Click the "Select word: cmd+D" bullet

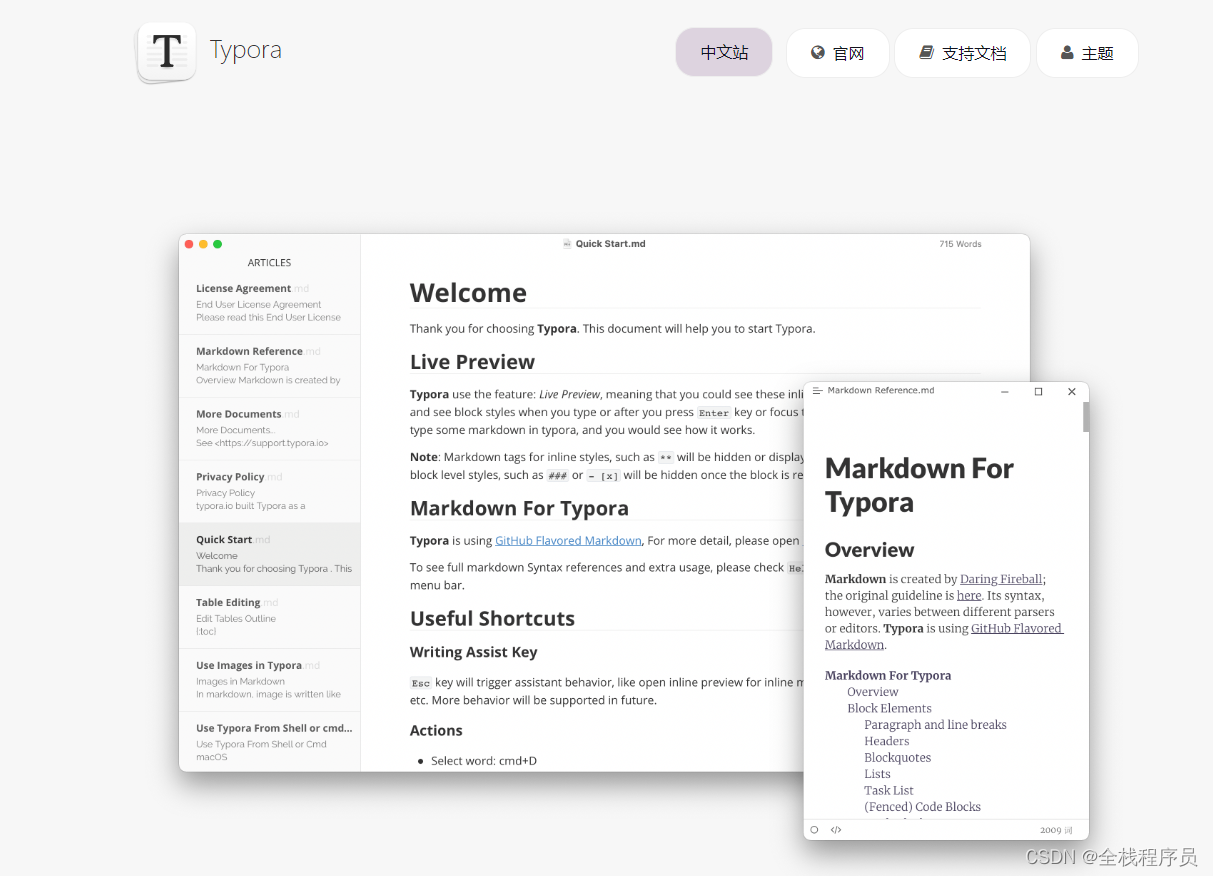point(483,761)
